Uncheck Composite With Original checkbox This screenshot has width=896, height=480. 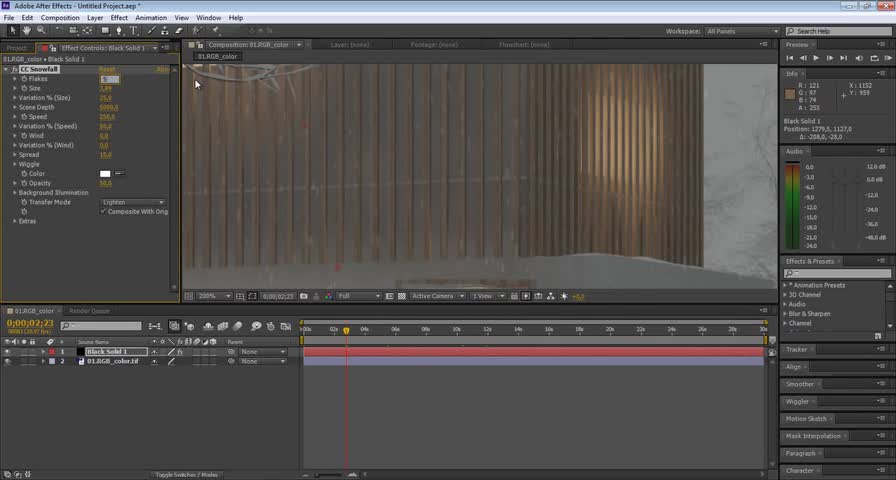(x=104, y=212)
